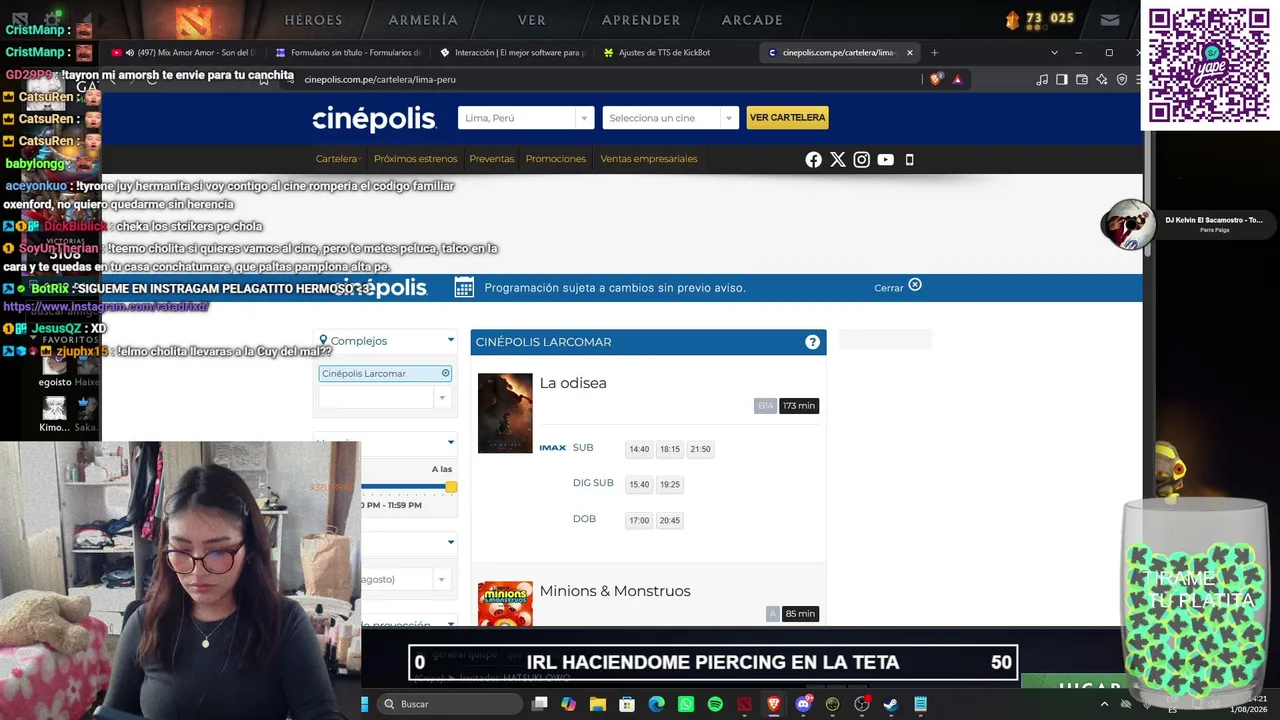This screenshot has width=1280, height=720.
Task: Click the help question mark in Cinépolis Larcomar header
Action: [x=812, y=342]
